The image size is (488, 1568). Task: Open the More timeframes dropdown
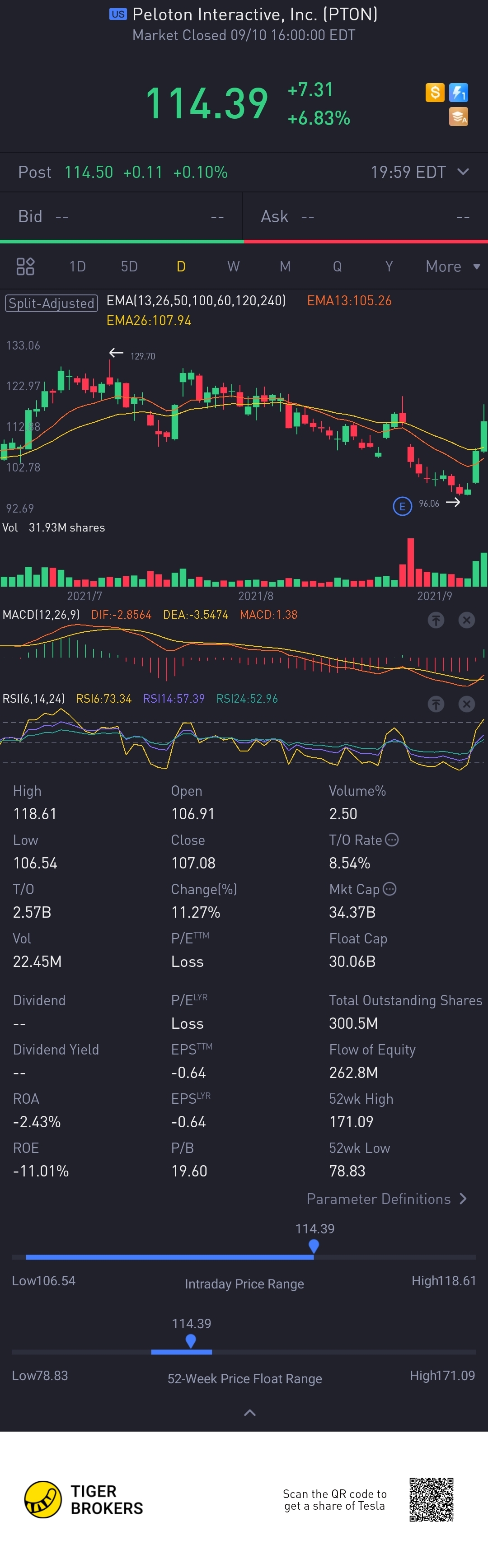coord(453,266)
